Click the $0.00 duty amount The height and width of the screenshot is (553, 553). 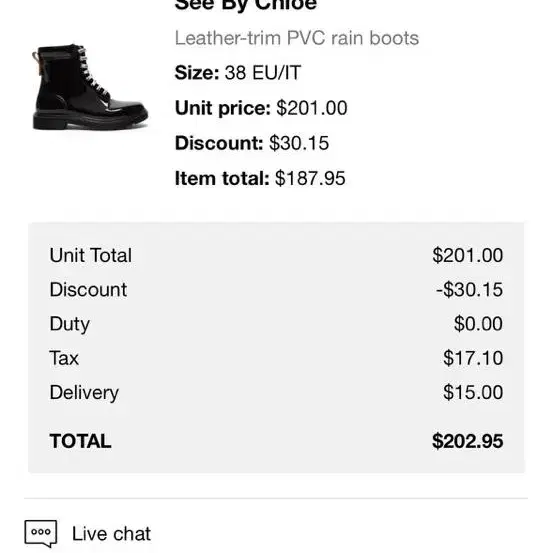478,324
